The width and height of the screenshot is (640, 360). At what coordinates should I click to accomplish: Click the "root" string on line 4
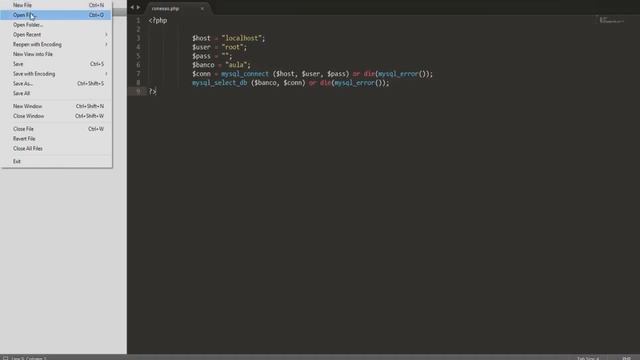point(233,47)
